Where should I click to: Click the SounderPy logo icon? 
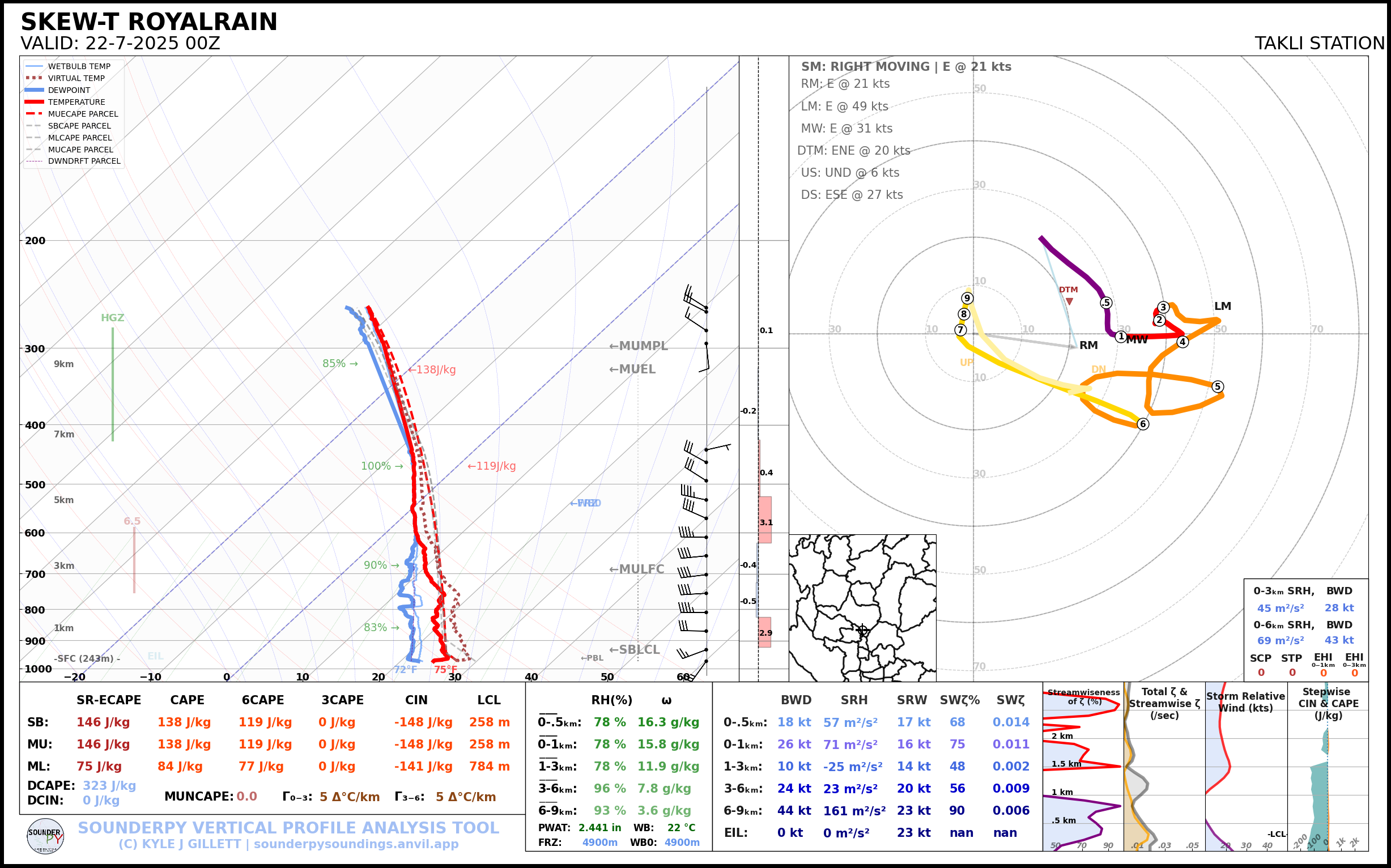pos(45,836)
